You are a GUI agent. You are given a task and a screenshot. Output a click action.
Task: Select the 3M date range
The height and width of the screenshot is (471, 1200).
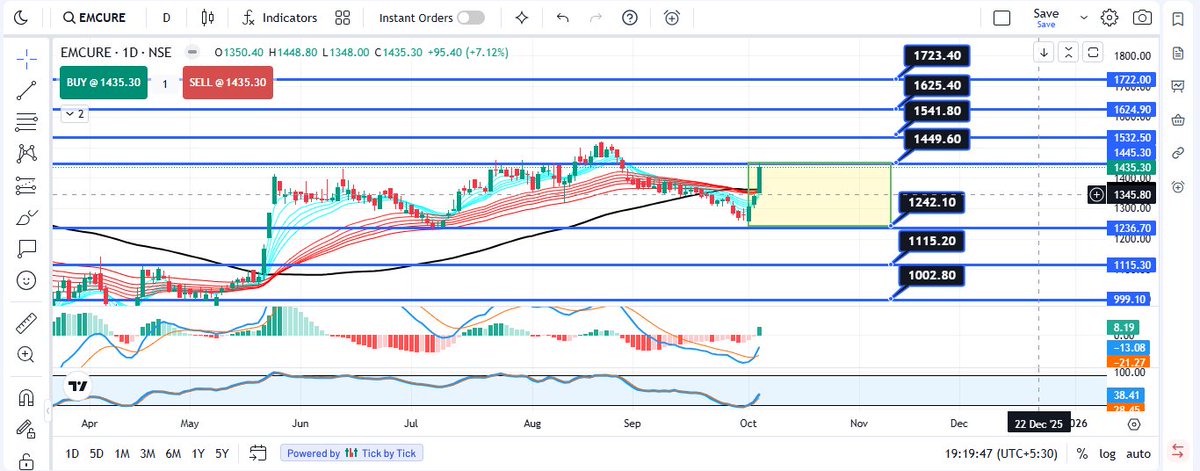coord(147,453)
